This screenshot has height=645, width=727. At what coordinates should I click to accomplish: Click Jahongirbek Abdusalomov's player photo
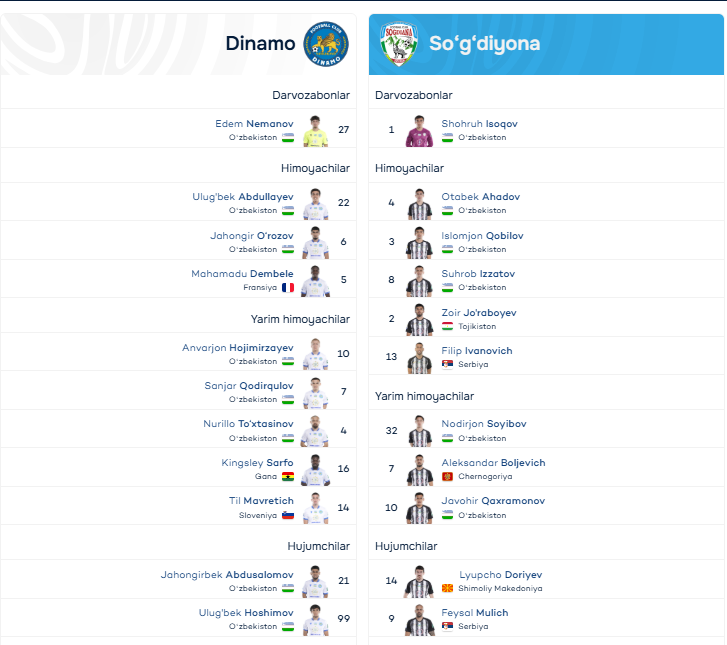pos(316,581)
